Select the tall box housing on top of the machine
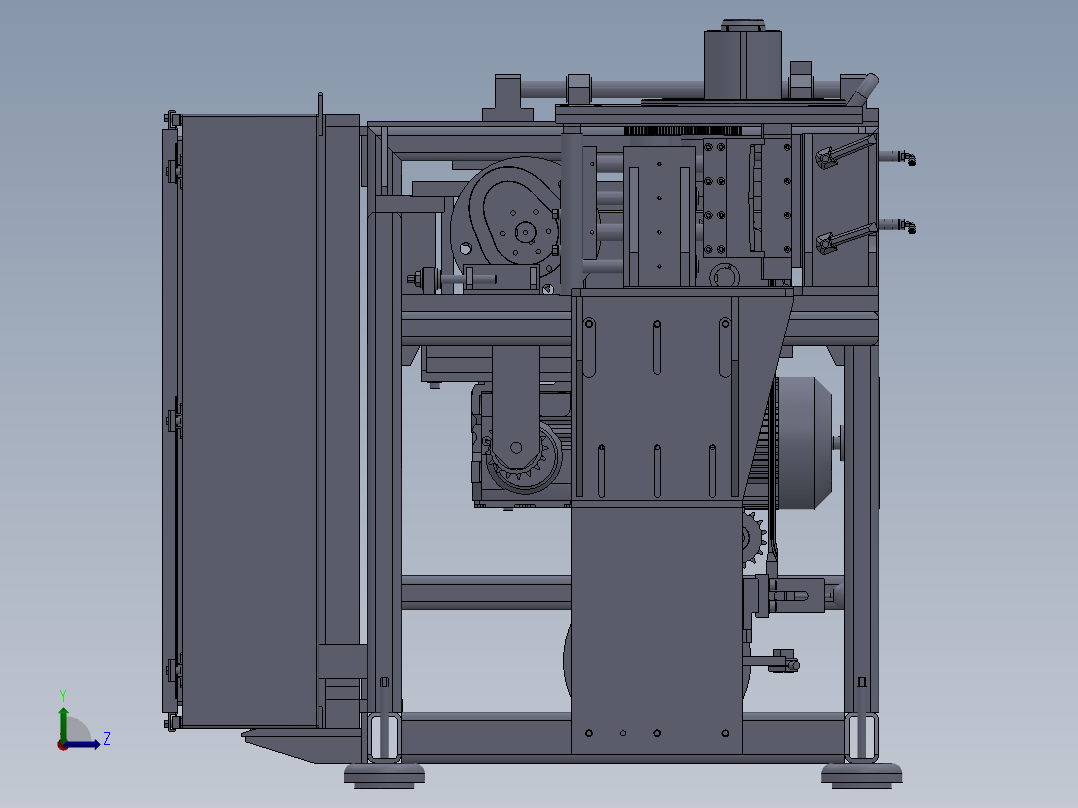 [742, 64]
